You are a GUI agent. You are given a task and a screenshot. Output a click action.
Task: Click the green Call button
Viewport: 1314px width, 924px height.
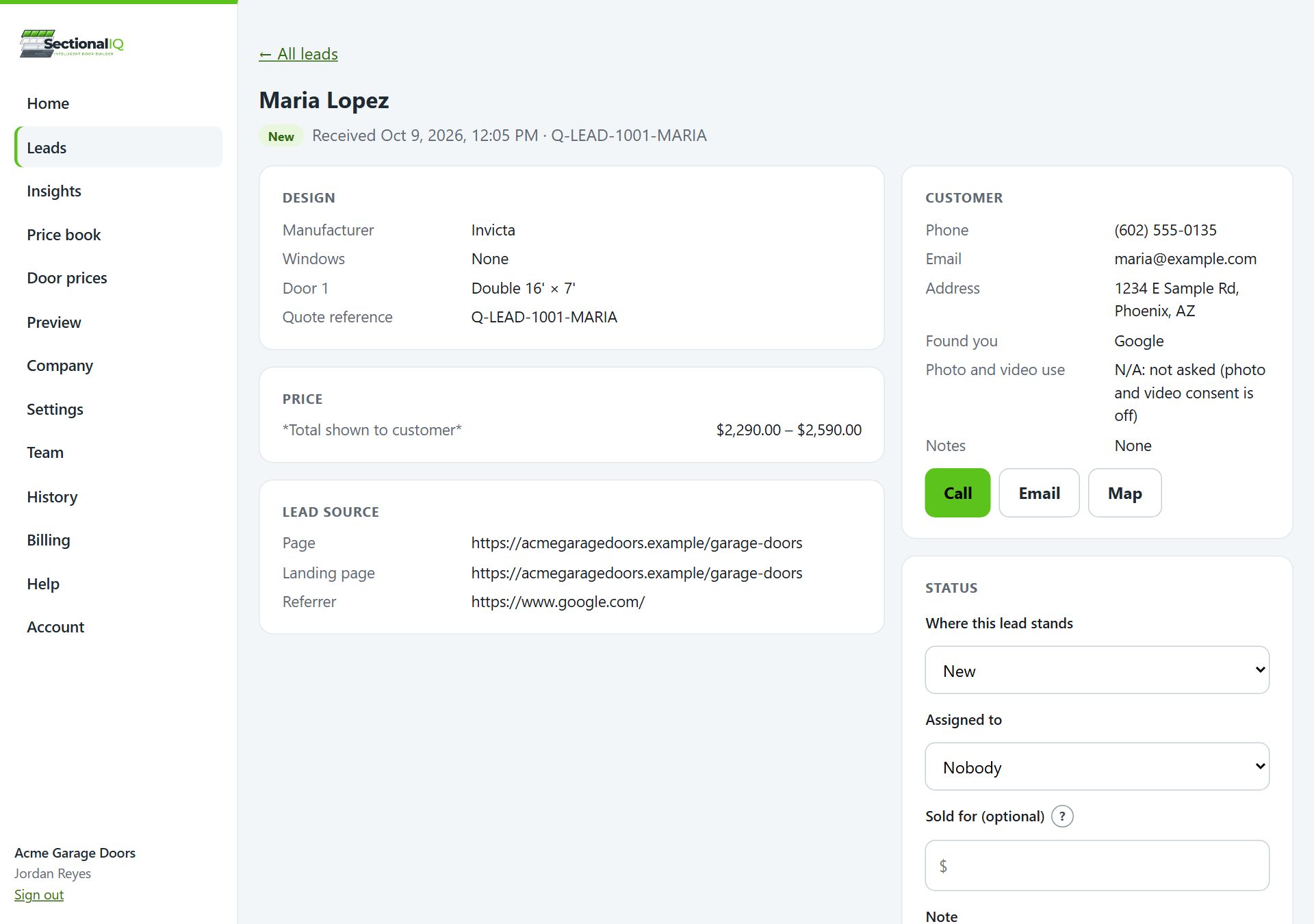(x=957, y=493)
